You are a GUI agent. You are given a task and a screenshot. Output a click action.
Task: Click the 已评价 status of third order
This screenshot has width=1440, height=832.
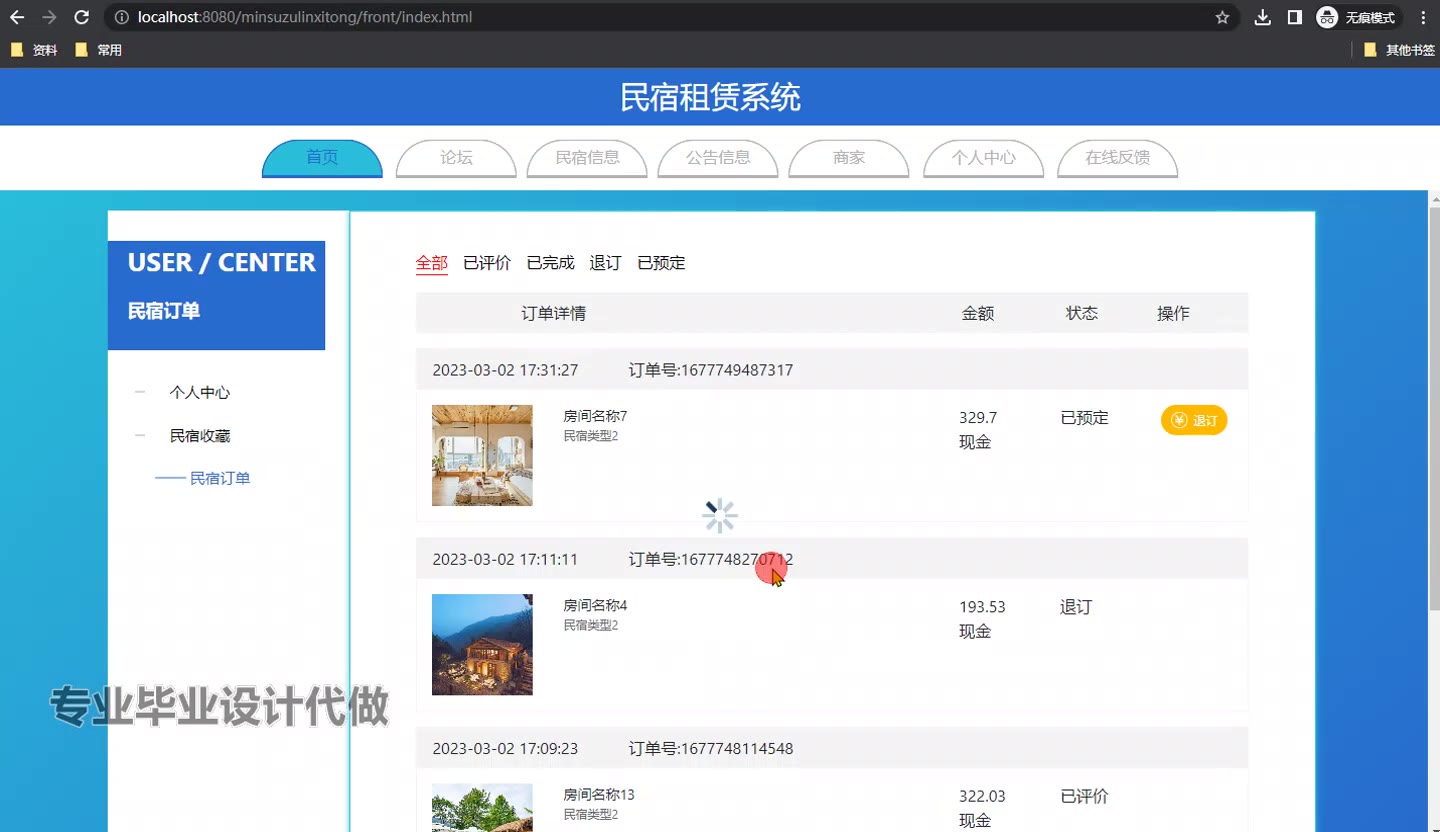(1085, 797)
